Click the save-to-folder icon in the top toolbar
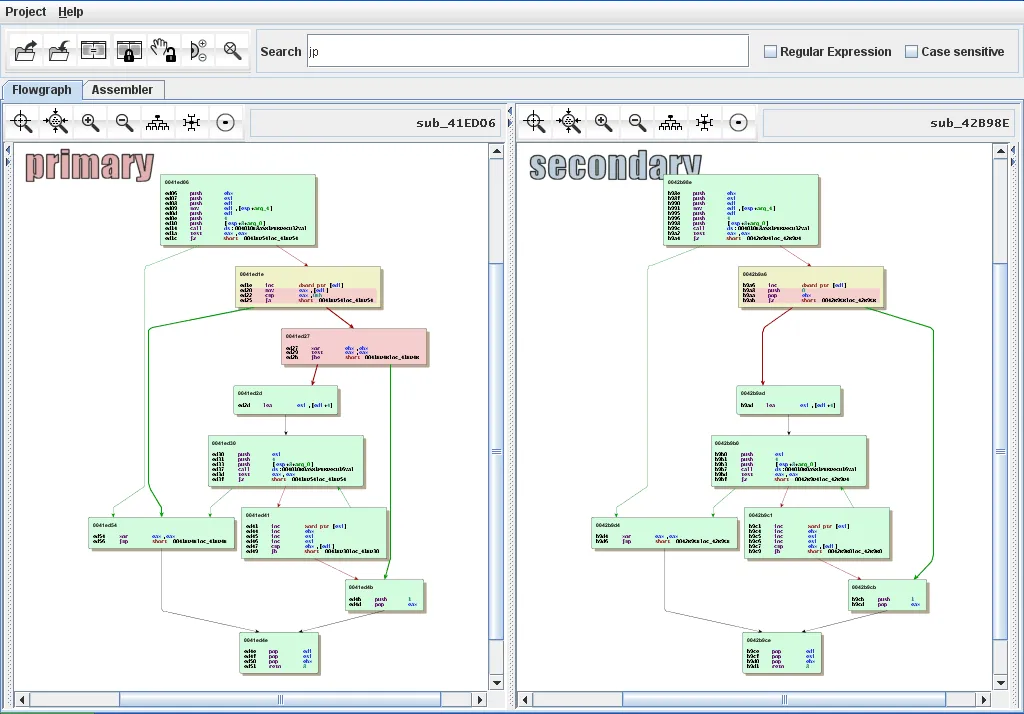This screenshot has height=714, width=1024. [x=60, y=50]
